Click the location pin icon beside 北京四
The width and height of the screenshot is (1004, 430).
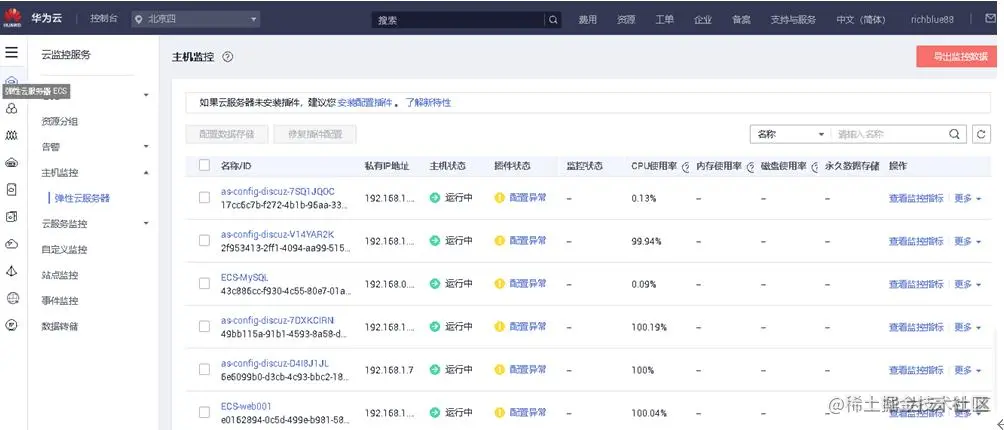(138, 20)
